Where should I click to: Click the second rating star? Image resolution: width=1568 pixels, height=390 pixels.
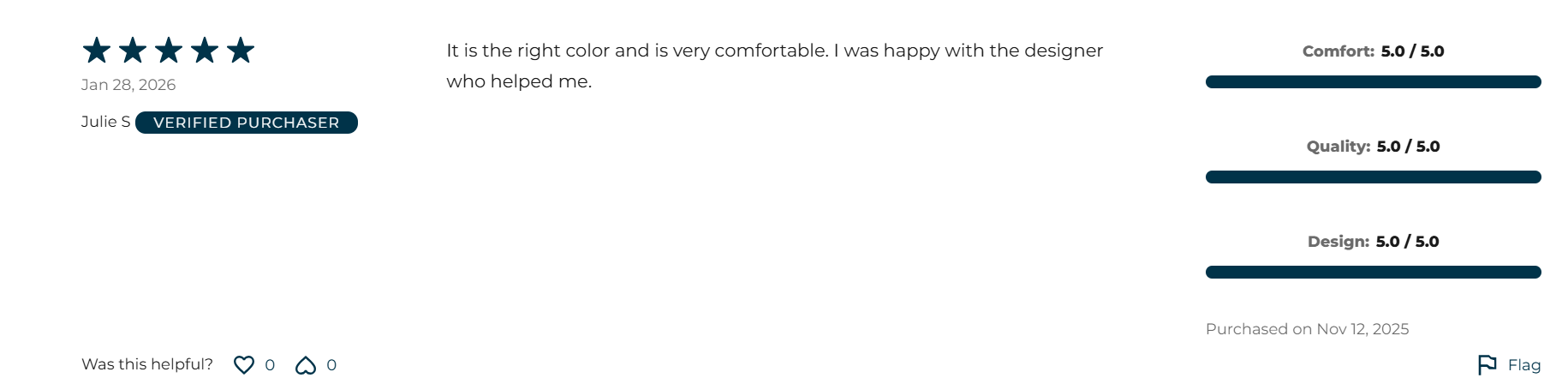tap(133, 51)
